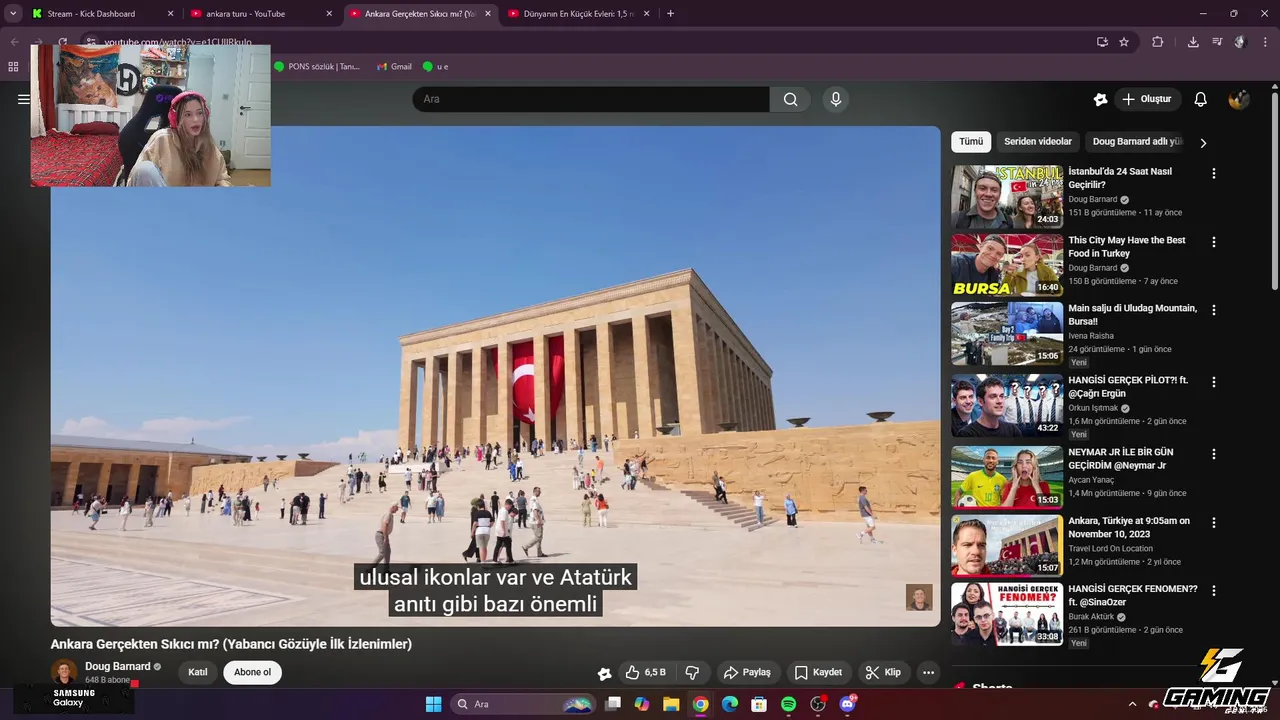The height and width of the screenshot is (720, 1280).
Task: Open options for NEYMAR JR video
Action: (1214, 454)
